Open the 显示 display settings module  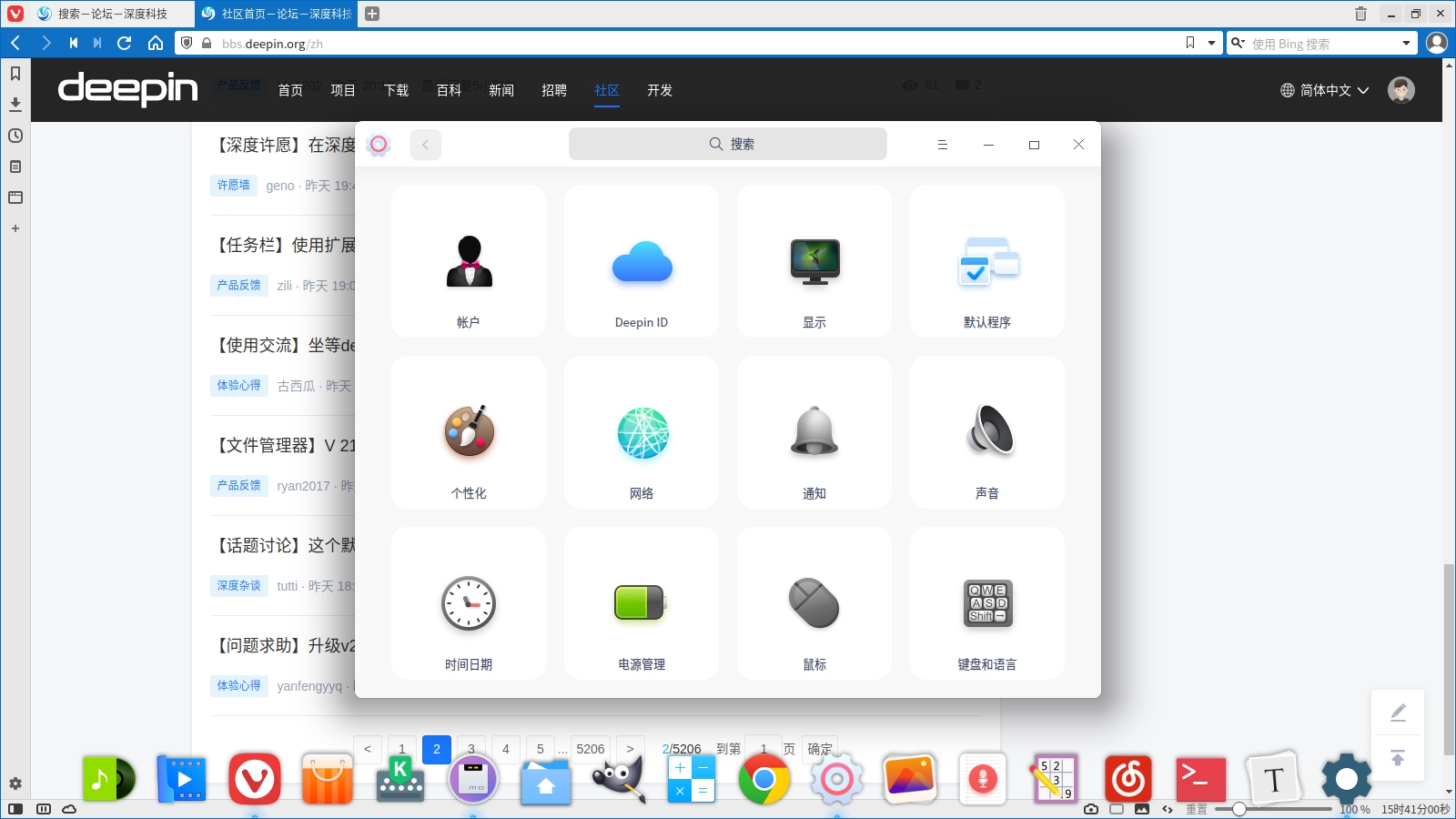pyautogui.click(x=814, y=261)
